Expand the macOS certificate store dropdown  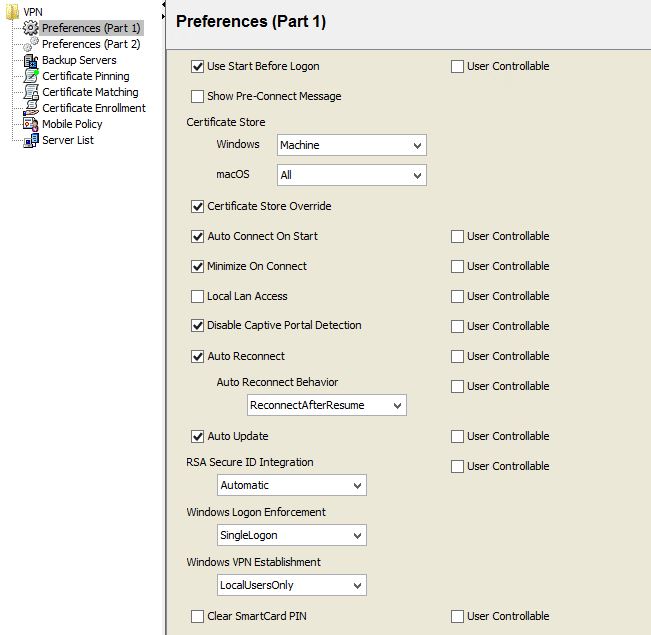point(352,175)
